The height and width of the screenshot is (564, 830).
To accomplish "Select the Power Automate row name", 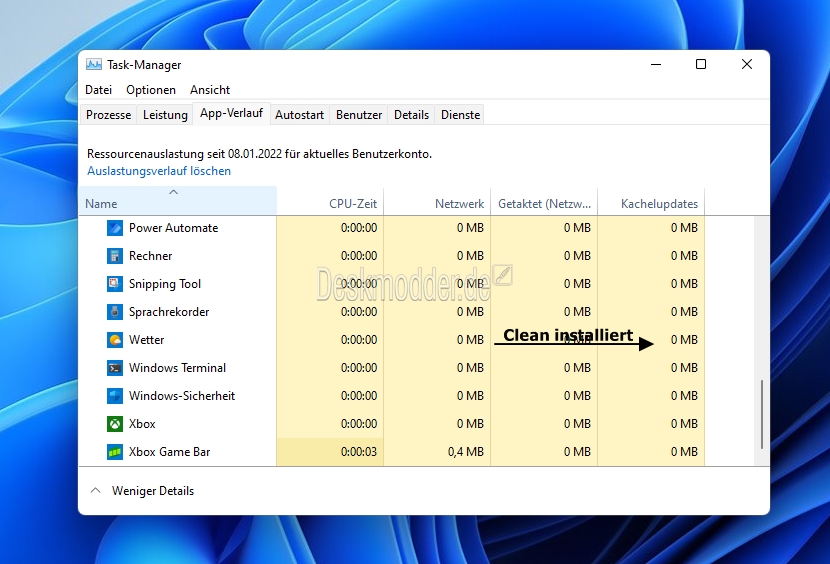I will coord(174,228).
